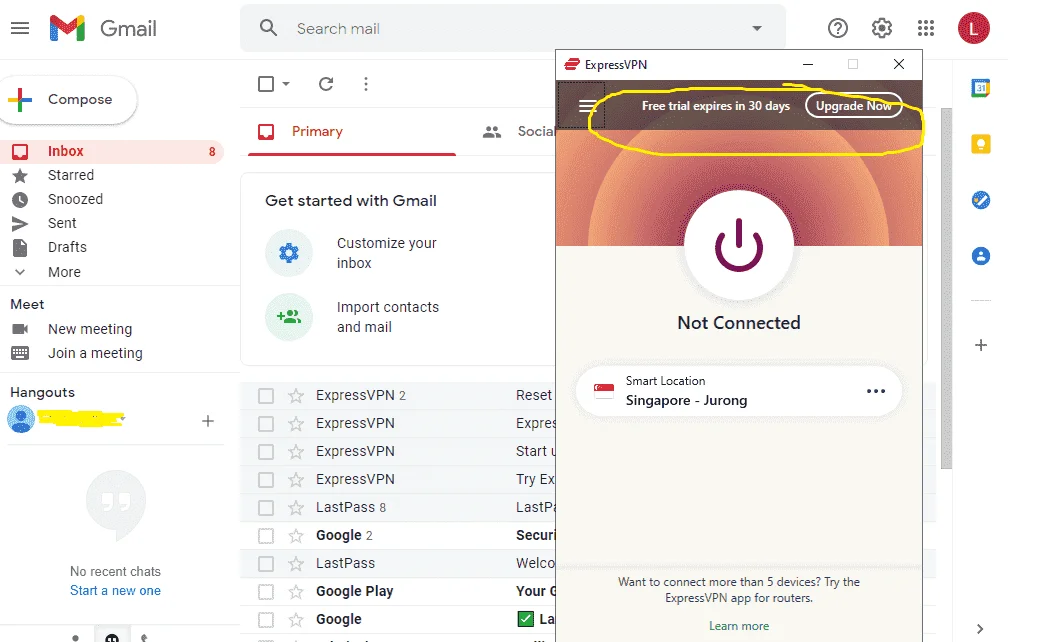Open ExpressVPN hamburger menu
1038x642 pixels.
point(588,106)
